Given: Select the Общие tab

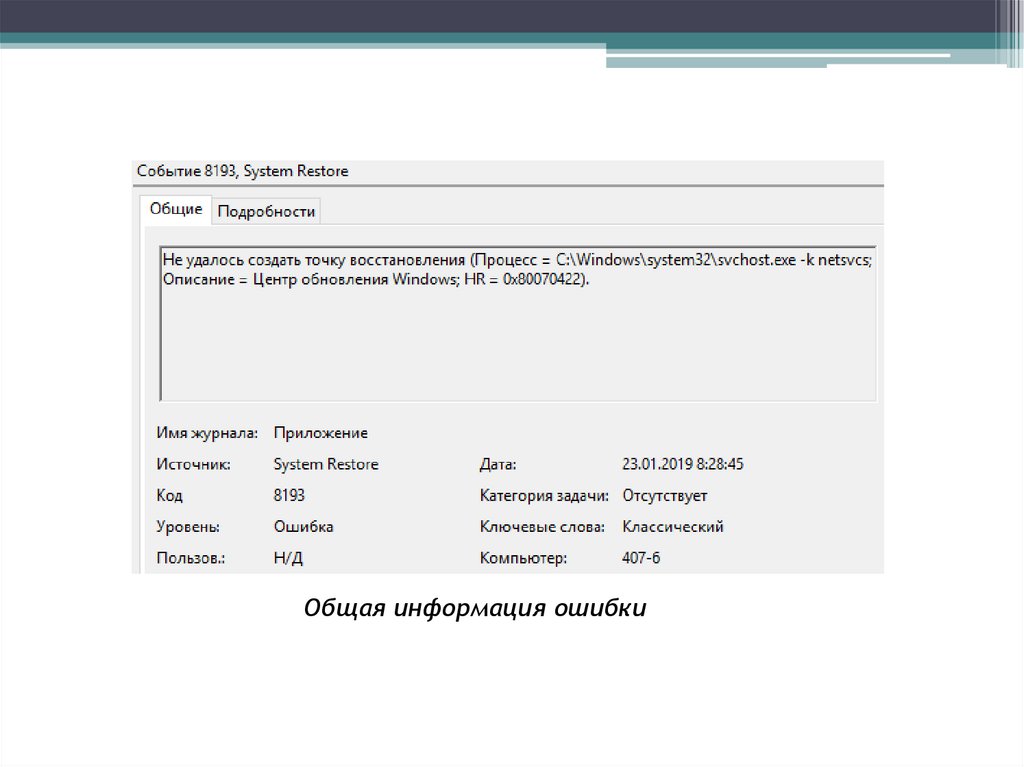Looking at the screenshot, I should click(176, 209).
